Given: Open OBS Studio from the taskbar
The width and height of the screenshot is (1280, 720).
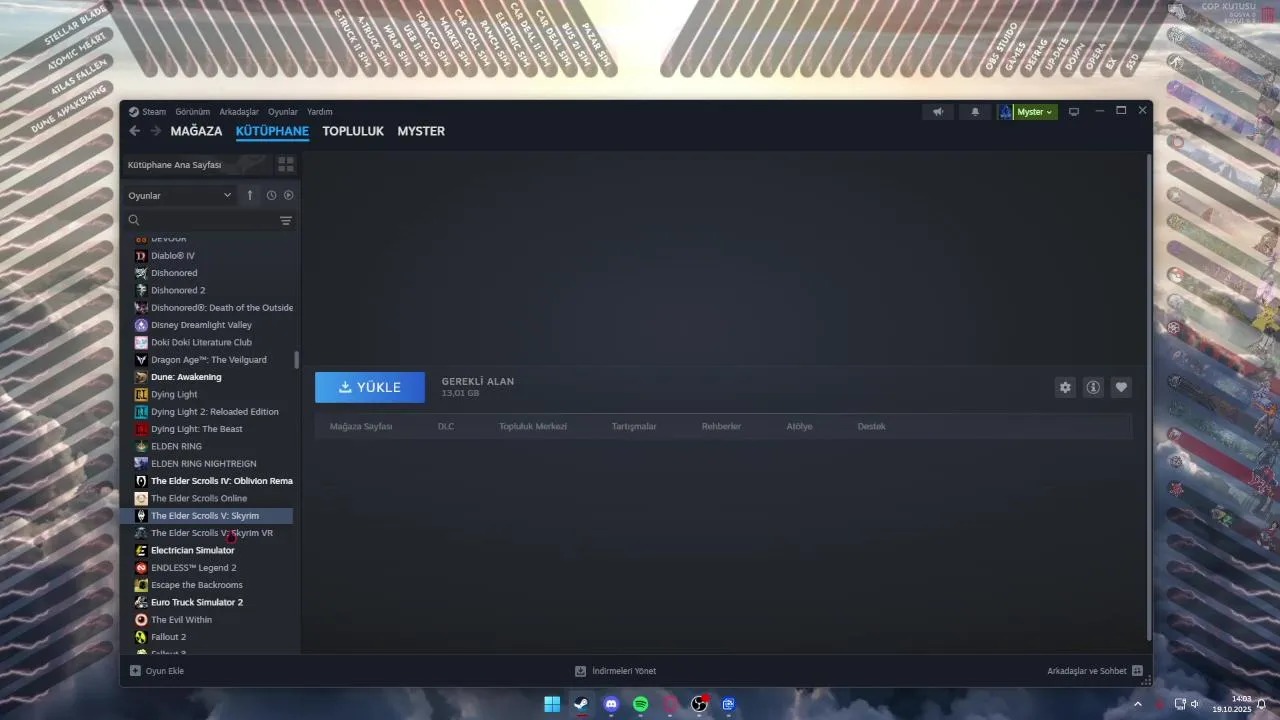Looking at the screenshot, I should pos(699,704).
